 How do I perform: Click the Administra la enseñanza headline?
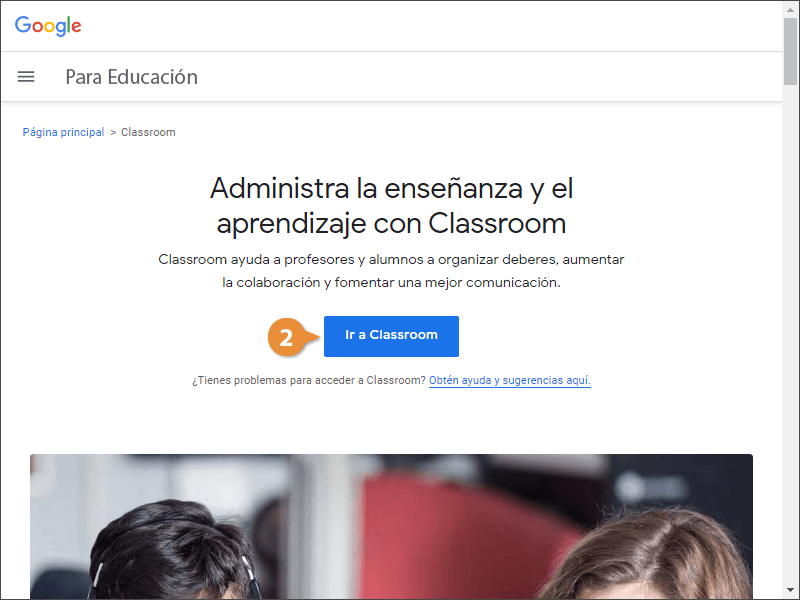[x=391, y=206]
